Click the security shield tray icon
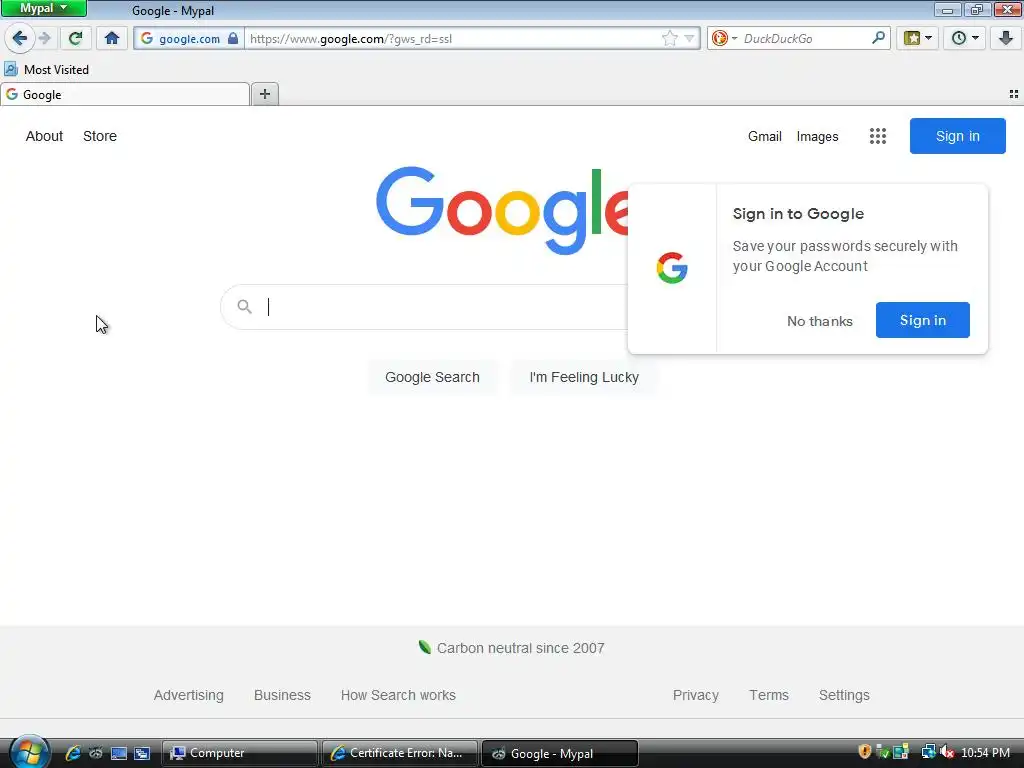Screen dimensions: 1024x768 [x=865, y=752]
